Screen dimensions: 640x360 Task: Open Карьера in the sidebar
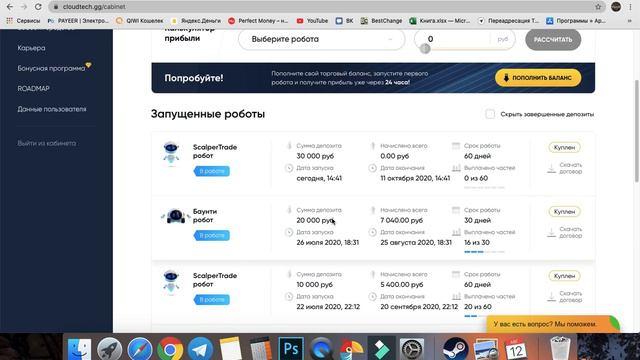[x=31, y=48]
